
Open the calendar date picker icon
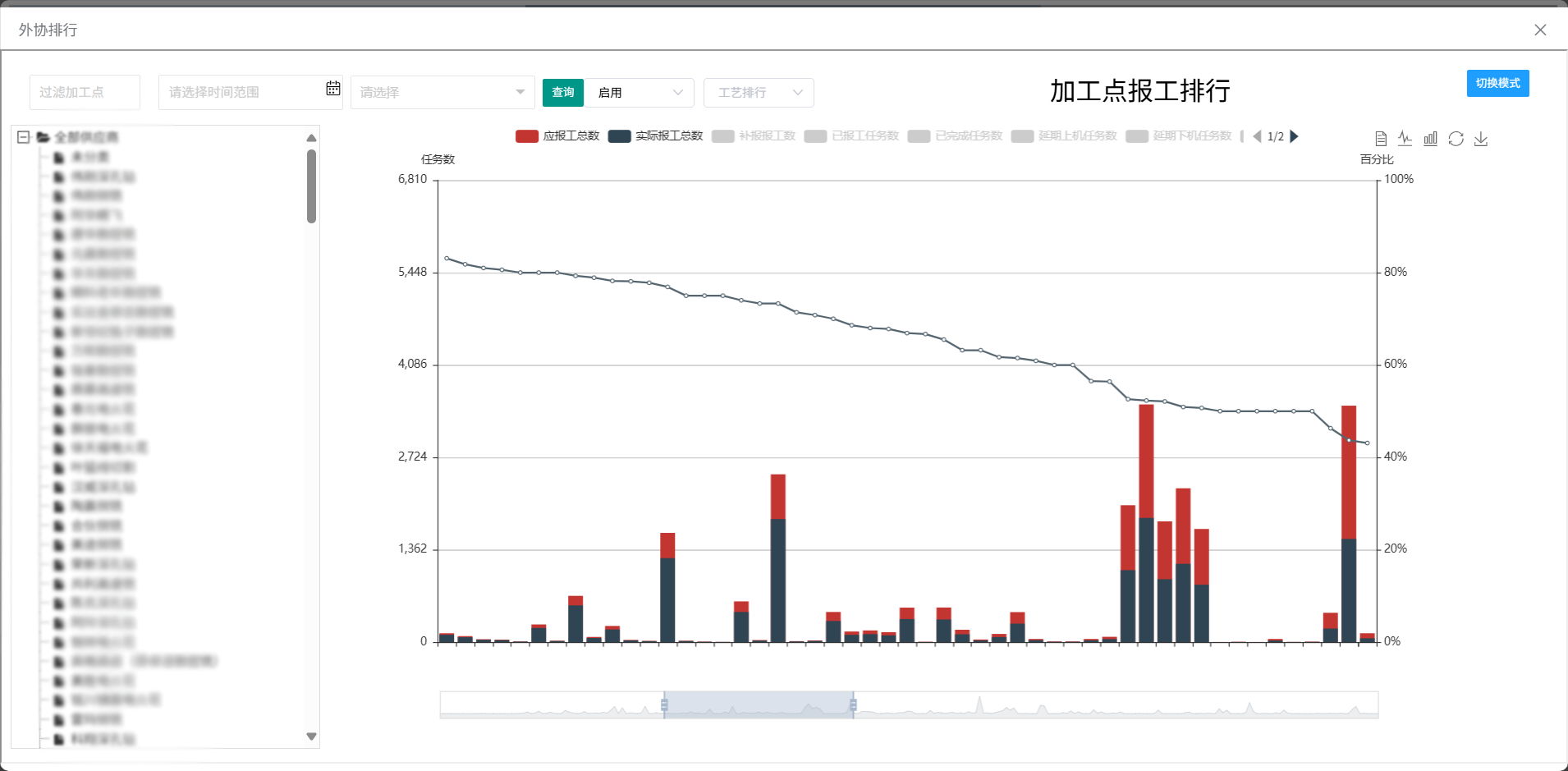pos(332,88)
